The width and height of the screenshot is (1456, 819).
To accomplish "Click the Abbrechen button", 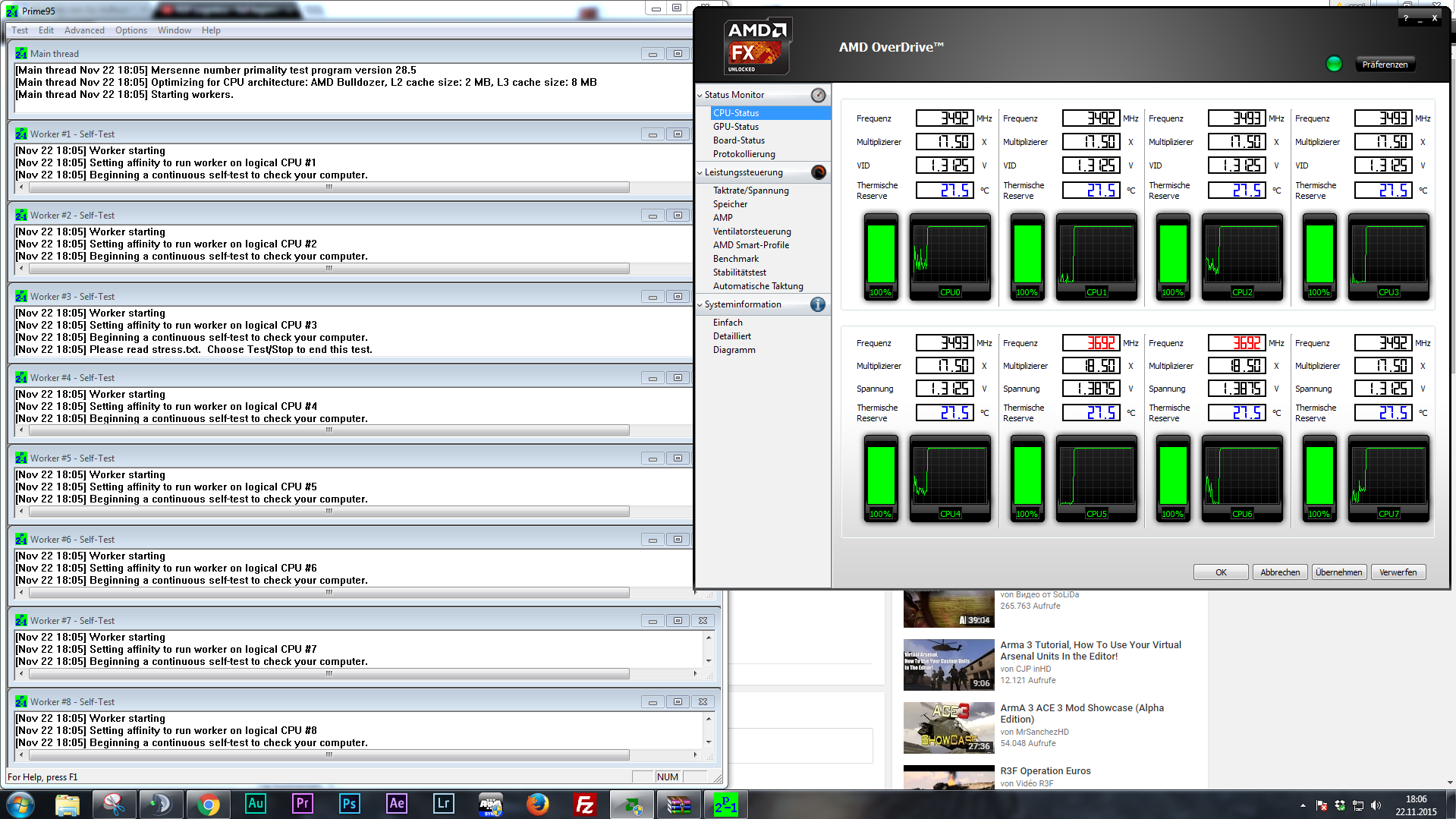I will click(x=1280, y=572).
